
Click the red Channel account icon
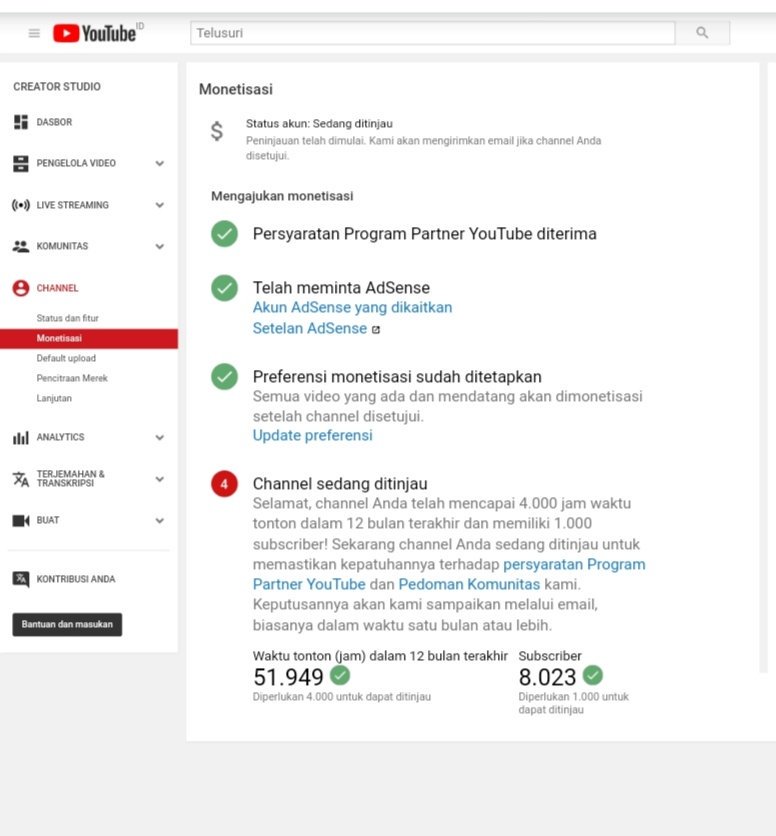pyautogui.click(x=21, y=288)
